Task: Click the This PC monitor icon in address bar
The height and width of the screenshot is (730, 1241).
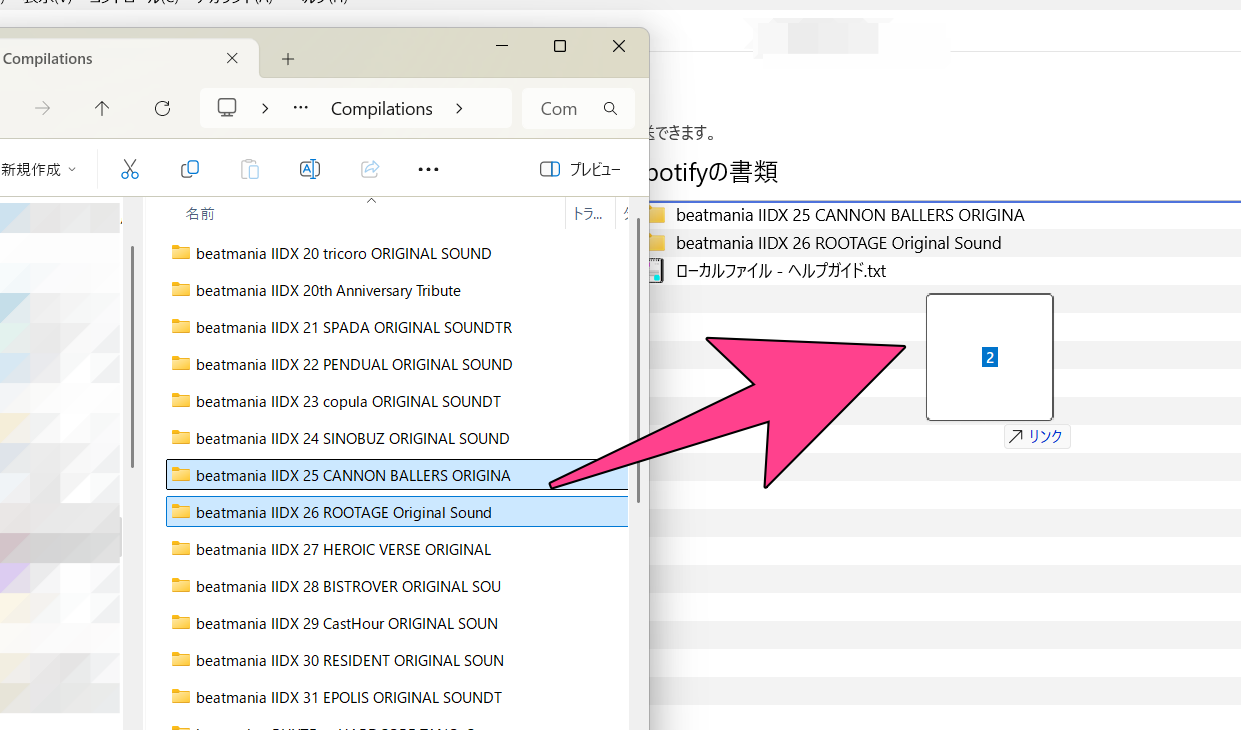Action: click(x=227, y=108)
